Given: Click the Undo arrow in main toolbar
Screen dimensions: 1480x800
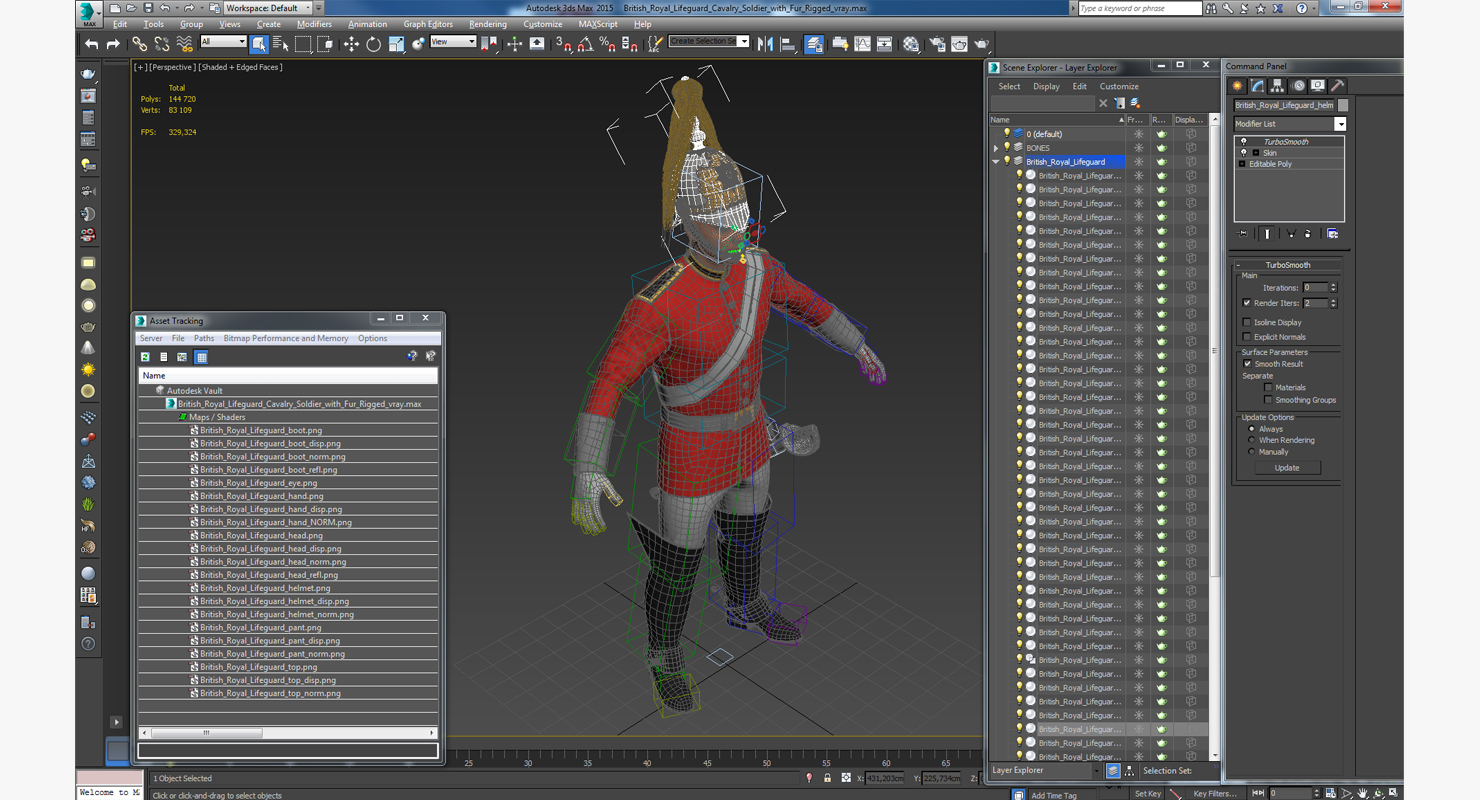Looking at the screenshot, I should (x=92, y=44).
